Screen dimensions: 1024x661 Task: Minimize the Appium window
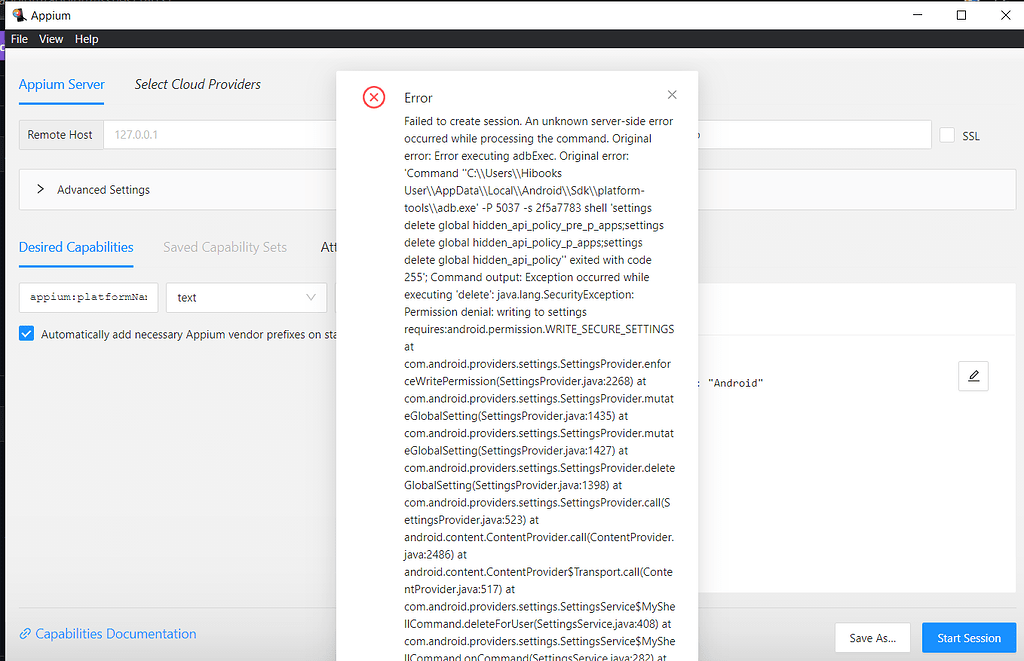click(918, 15)
